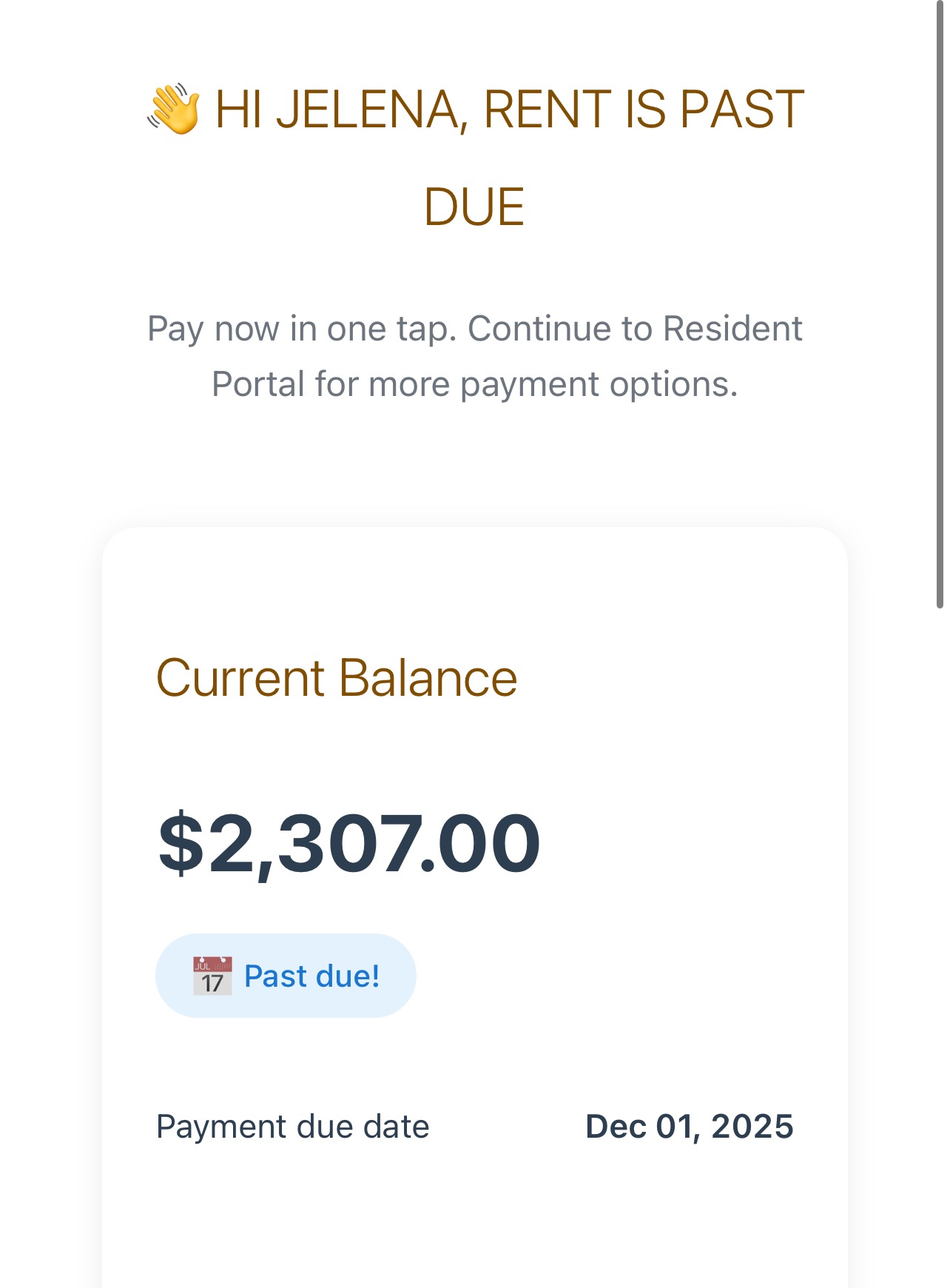This screenshot has width=950, height=1288.
Task: Click the word "DUE" in the heading
Action: pos(474,207)
